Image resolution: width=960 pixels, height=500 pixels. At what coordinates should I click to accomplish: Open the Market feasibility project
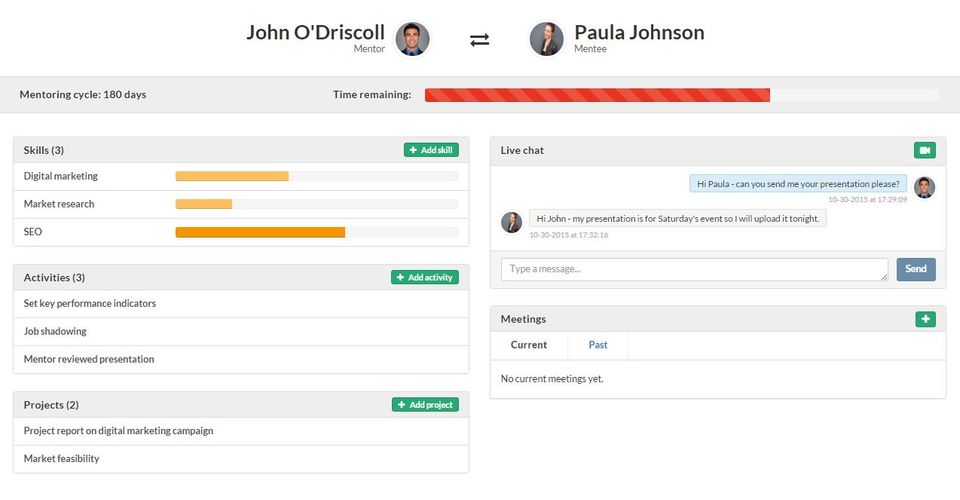click(x=241, y=458)
